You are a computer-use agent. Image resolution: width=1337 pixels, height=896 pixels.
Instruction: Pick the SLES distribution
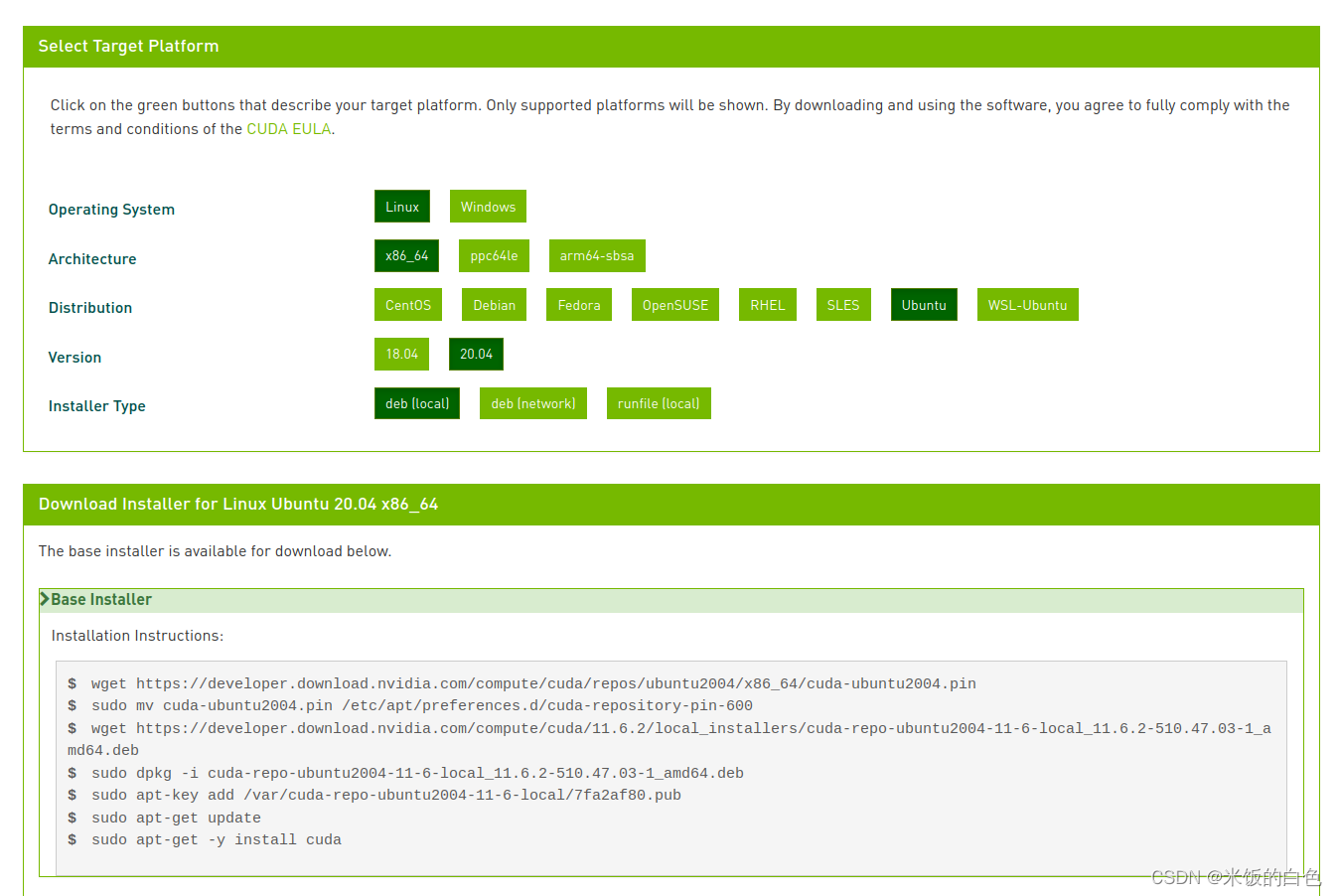[x=843, y=305]
